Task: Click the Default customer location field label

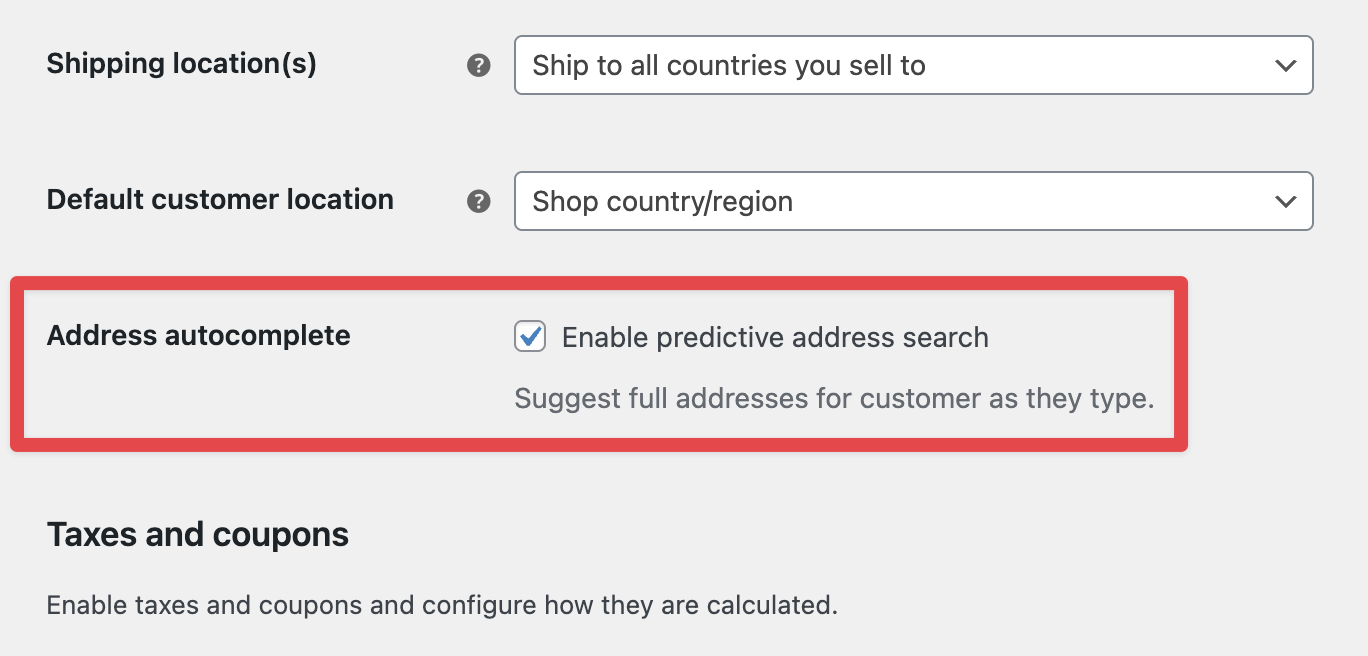Action: pyautogui.click(x=220, y=199)
